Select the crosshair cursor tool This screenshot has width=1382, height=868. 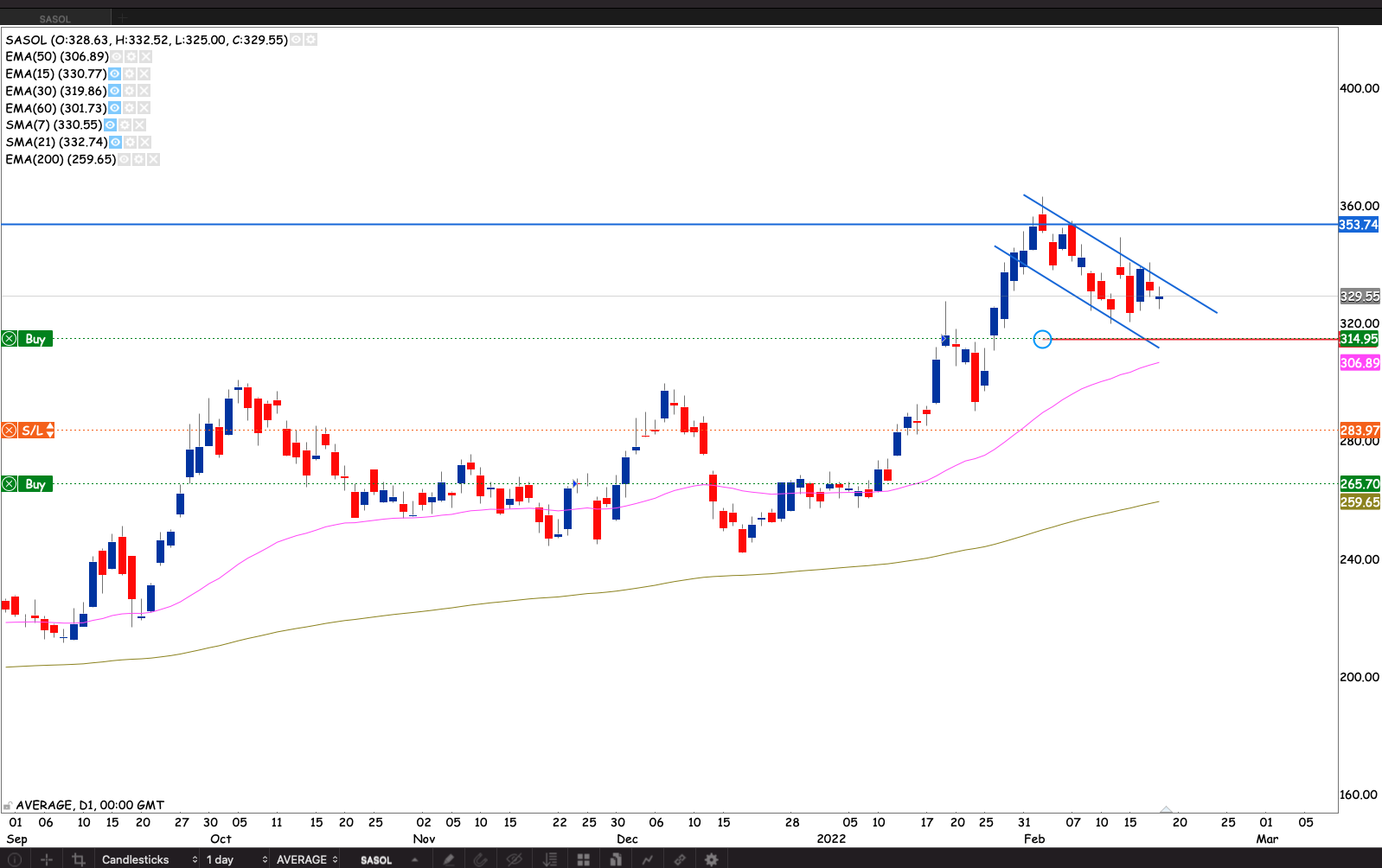point(47,859)
